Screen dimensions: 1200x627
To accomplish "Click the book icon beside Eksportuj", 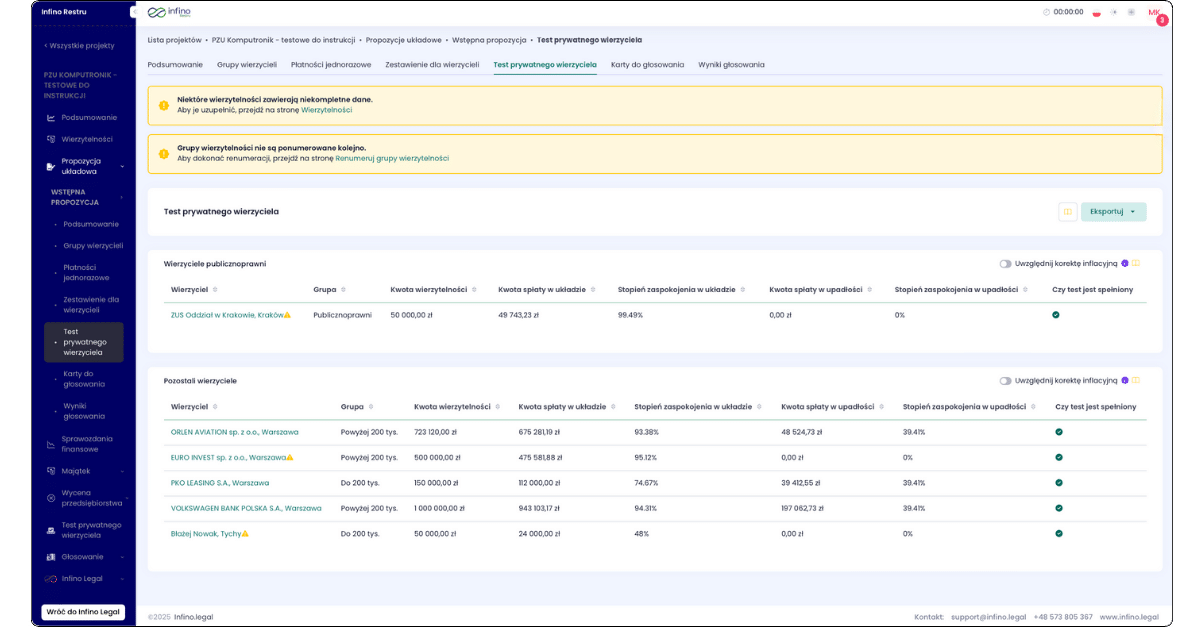I will click(1068, 212).
